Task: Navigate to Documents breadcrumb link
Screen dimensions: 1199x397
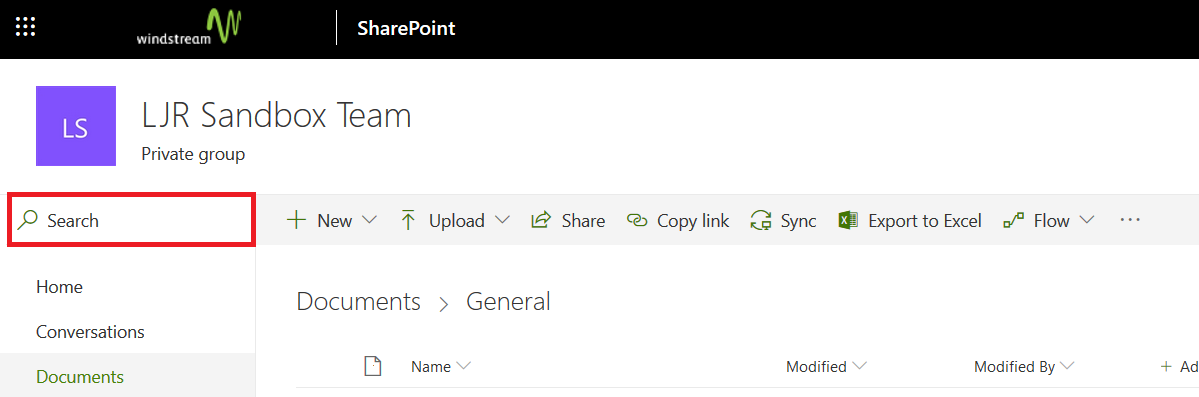Action: [359, 301]
